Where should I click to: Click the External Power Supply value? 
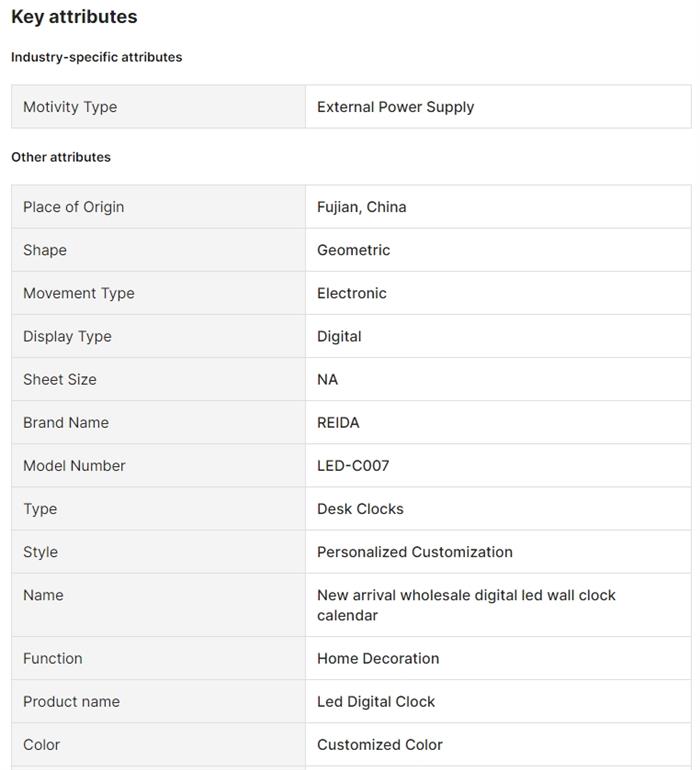395,107
